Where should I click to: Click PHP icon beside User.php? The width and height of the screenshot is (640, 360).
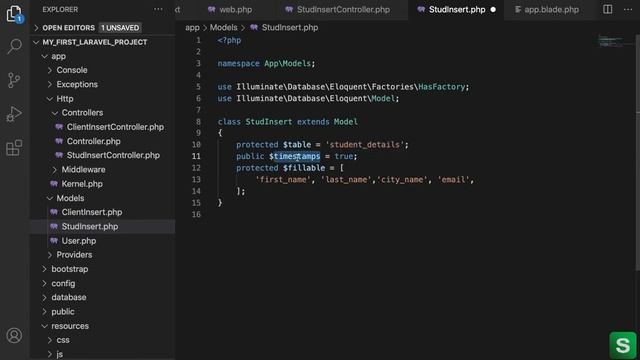[54, 241]
